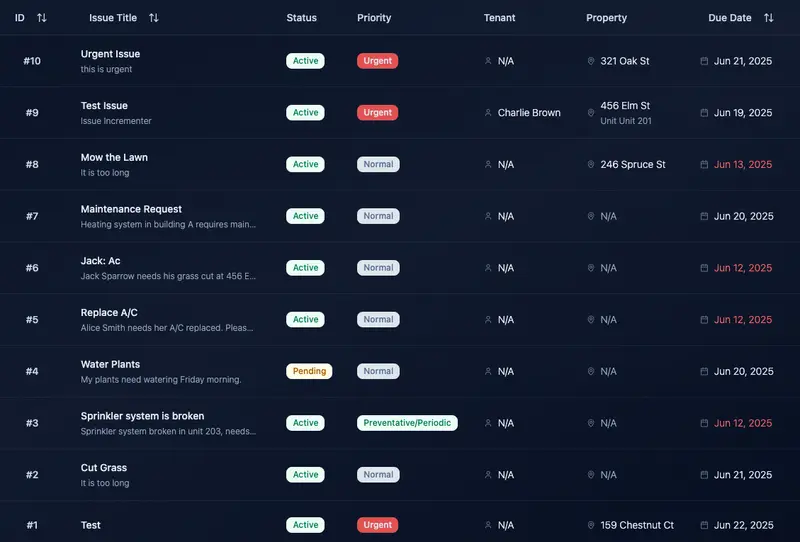This screenshot has height=542, width=800.
Task: Click the Priority column header
Action: [x=374, y=18]
